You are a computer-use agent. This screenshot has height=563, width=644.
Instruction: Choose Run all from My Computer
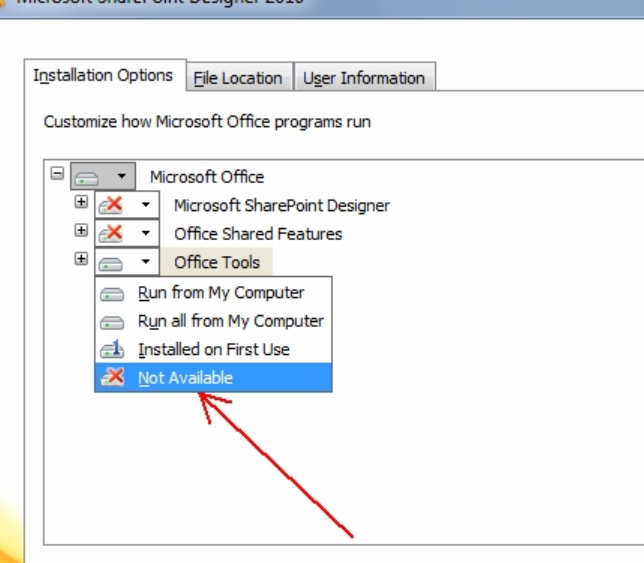click(213, 321)
